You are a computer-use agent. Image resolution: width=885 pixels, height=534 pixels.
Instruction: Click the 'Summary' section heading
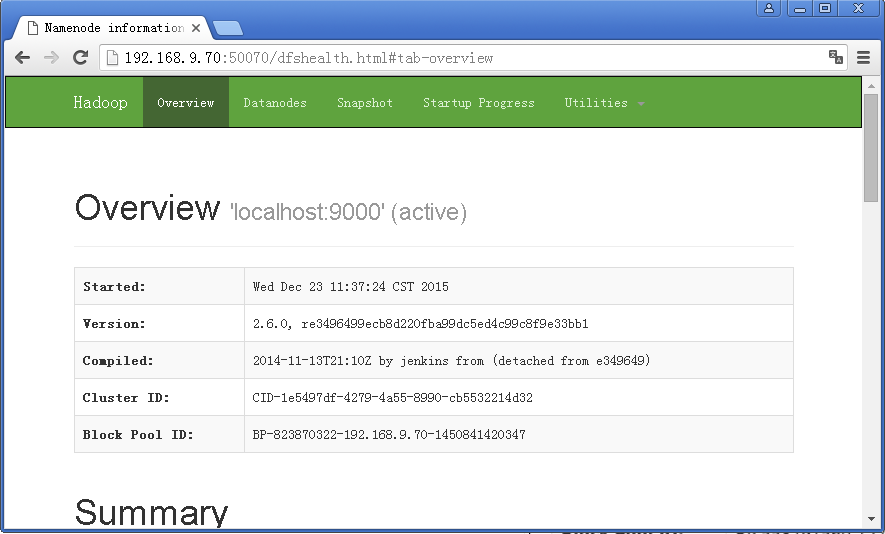click(151, 513)
